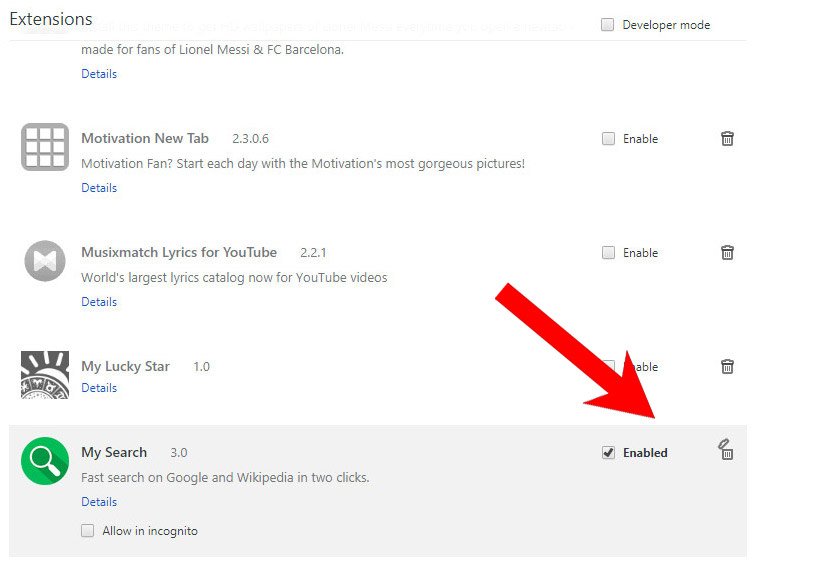Tick Enable for Motivation New Tab

(x=608, y=139)
